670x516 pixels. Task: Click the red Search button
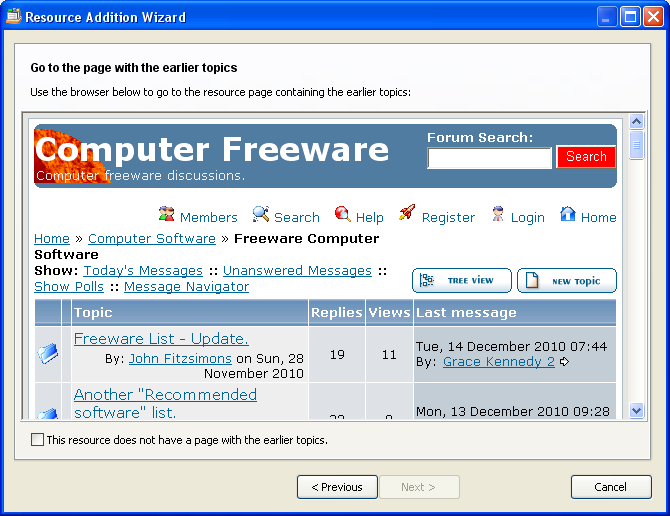tap(586, 157)
